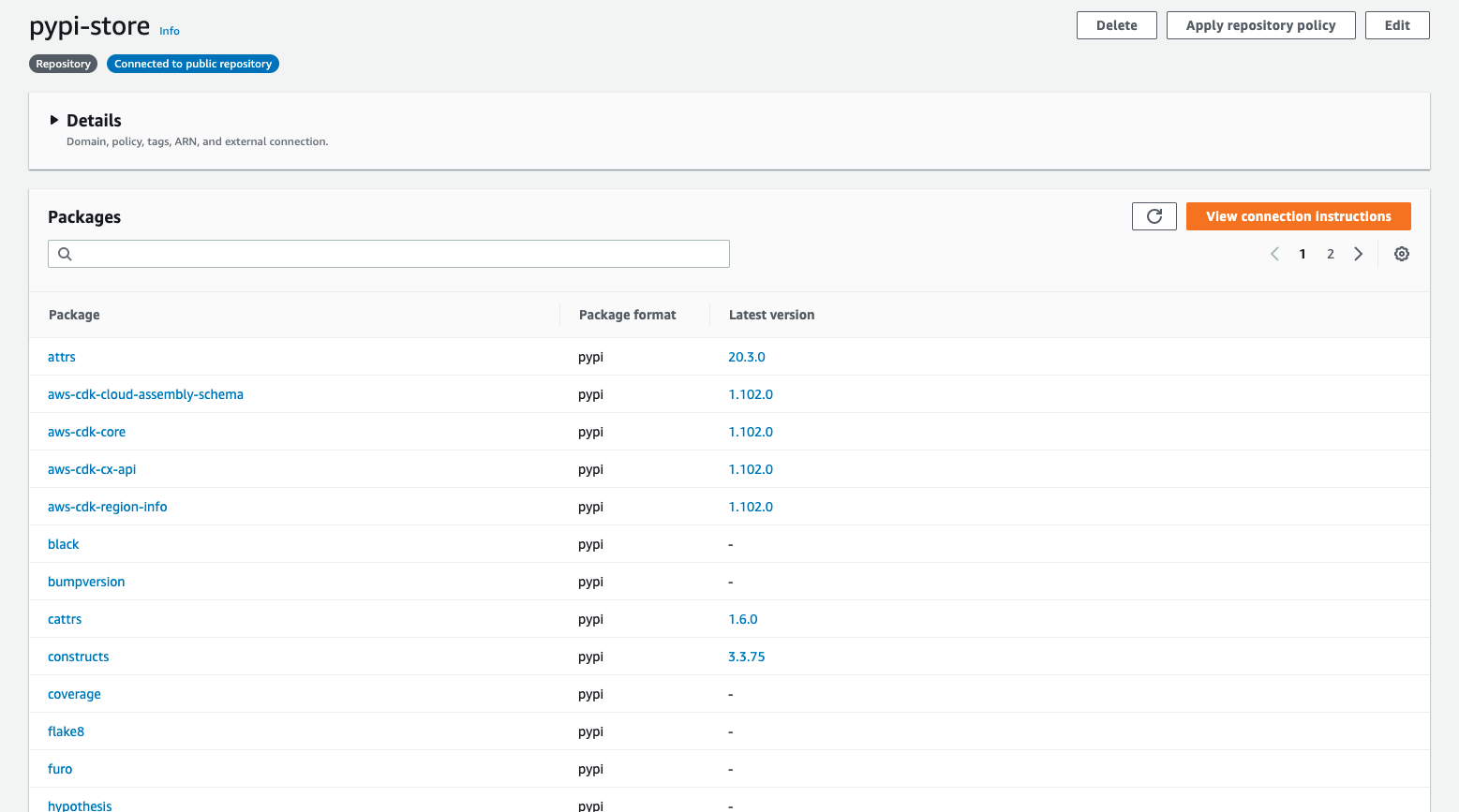Click the Package format column header
Image resolution: width=1459 pixels, height=812 pixels.
click(x=627, y=315)
